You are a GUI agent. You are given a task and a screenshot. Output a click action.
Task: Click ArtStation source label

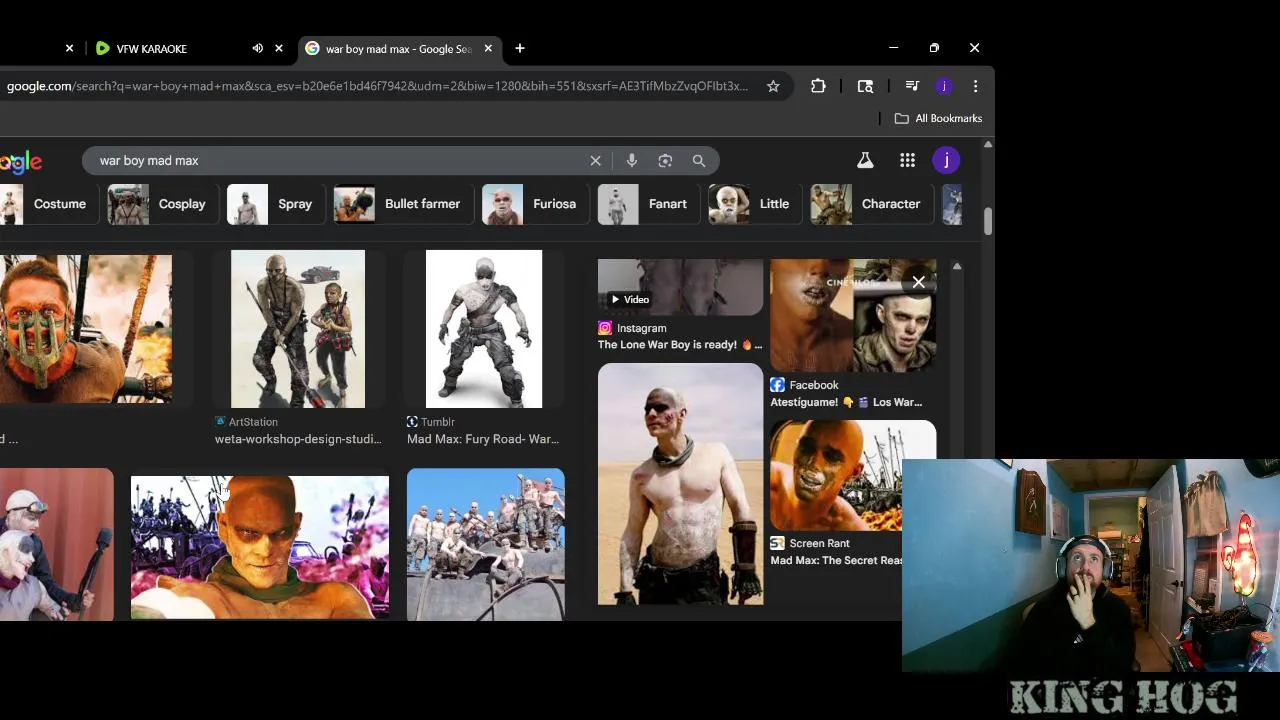[253, 422]
